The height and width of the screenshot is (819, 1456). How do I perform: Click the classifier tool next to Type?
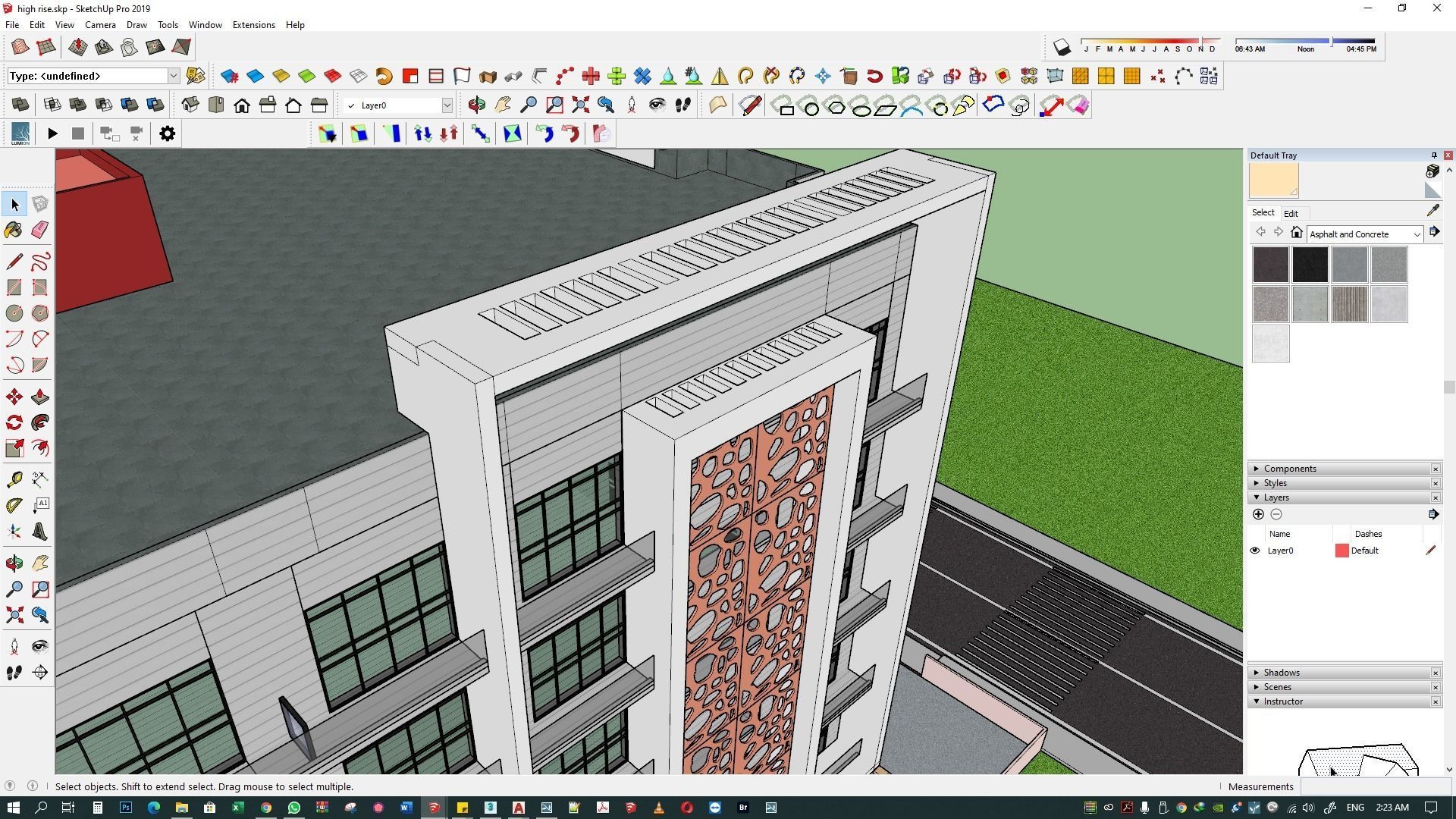pyautogui.click(x=196, y=76)
